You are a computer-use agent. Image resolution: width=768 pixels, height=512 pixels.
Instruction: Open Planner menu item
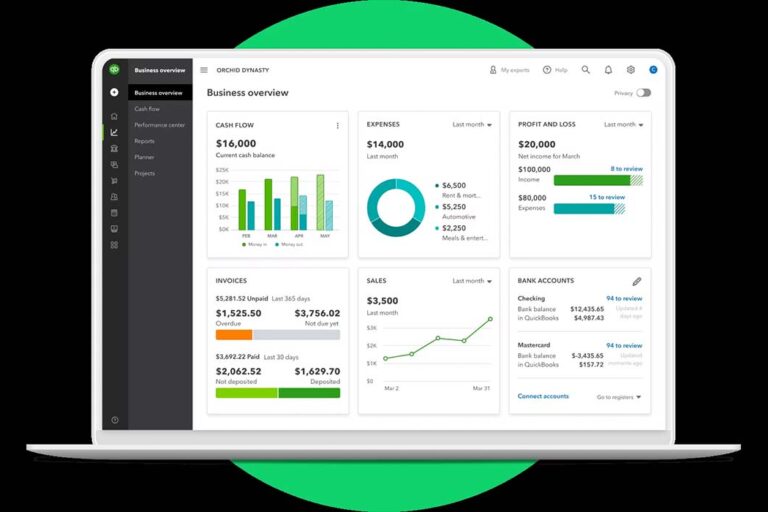(x=144, y=157)
